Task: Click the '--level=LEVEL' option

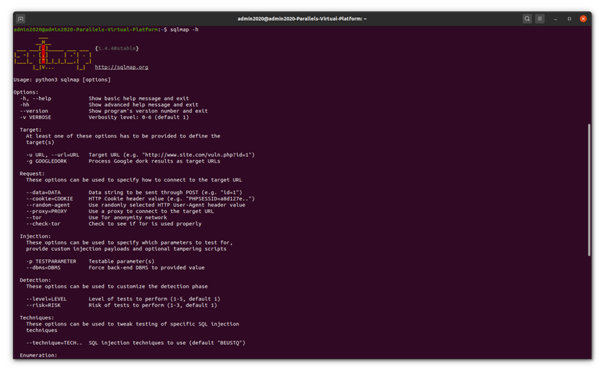Action: 47,299
